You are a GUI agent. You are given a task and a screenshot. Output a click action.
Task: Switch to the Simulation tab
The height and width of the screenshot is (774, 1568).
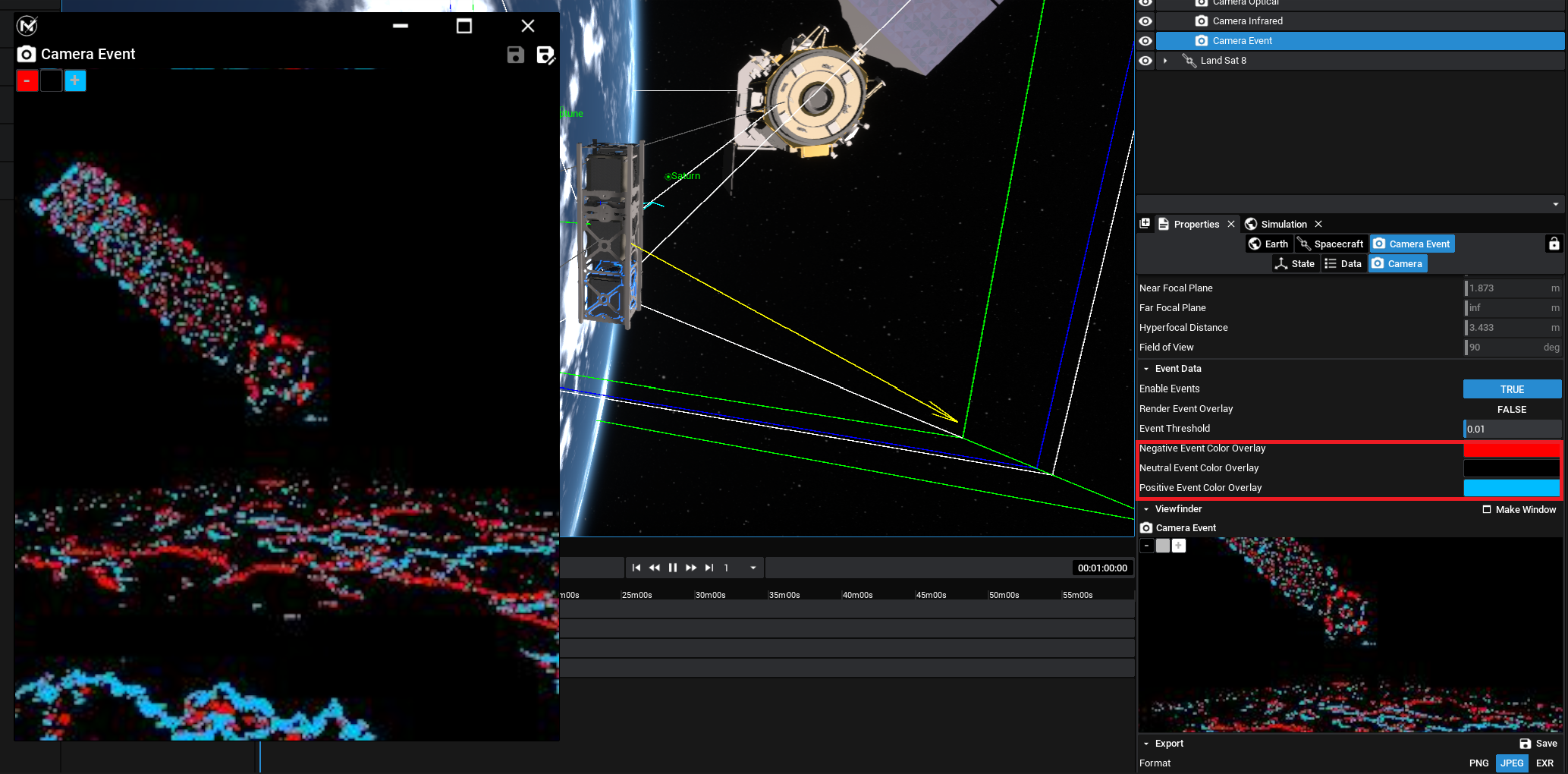coord(1284,224)
